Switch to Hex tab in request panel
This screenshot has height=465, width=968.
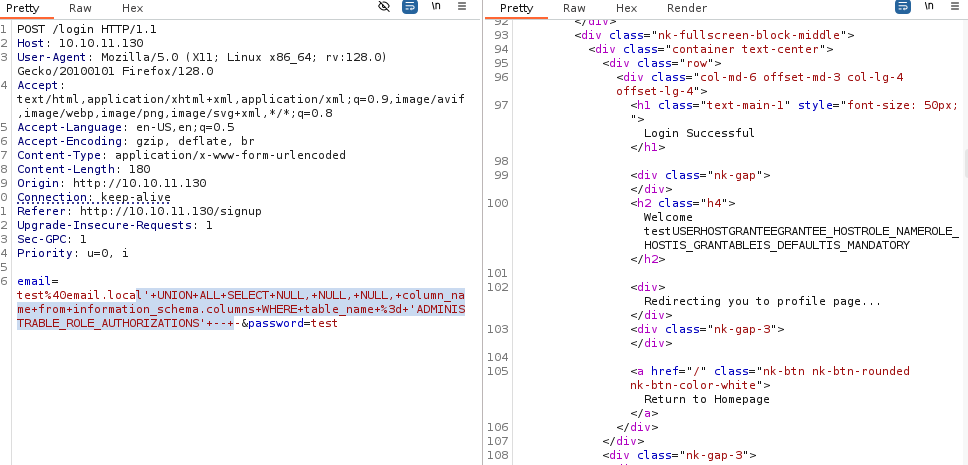coord(133,8)
